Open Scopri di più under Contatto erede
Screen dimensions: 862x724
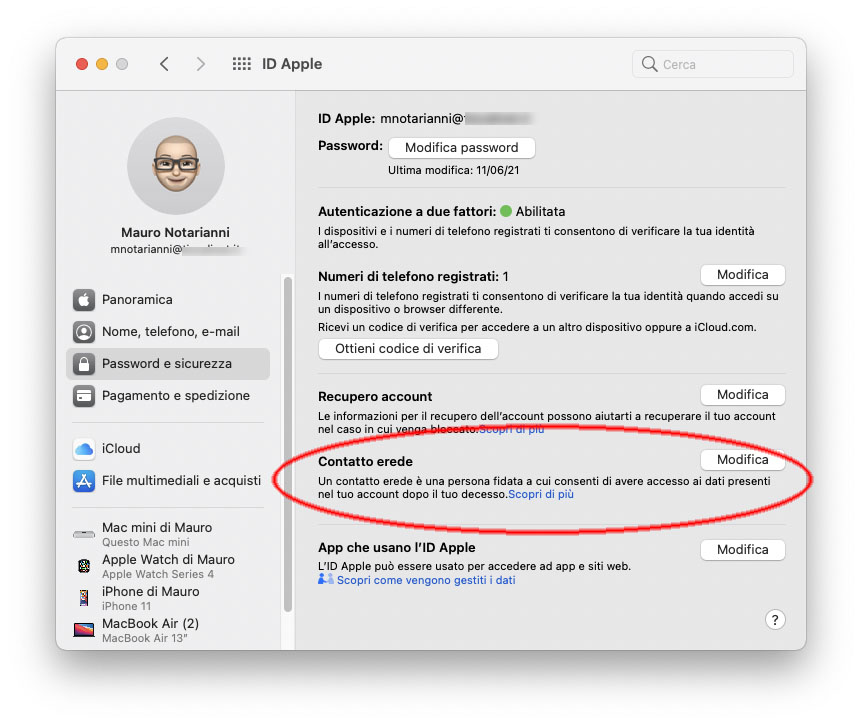tap(541, 493)
